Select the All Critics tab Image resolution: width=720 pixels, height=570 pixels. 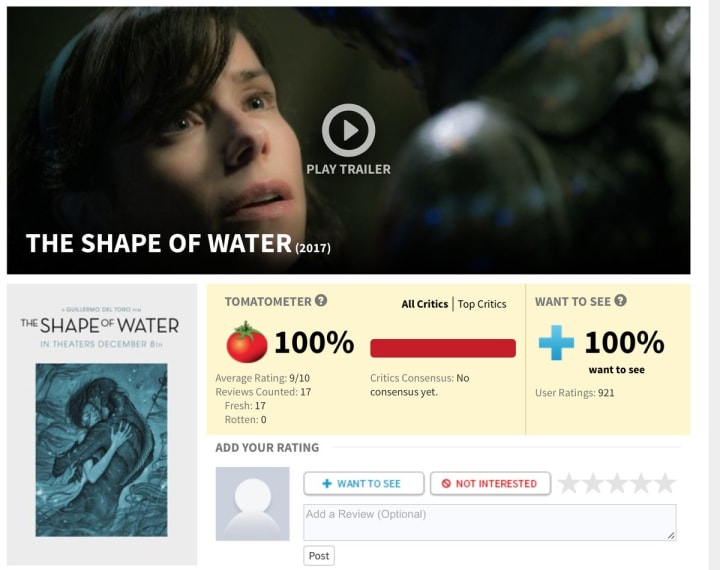pos(424,304)
